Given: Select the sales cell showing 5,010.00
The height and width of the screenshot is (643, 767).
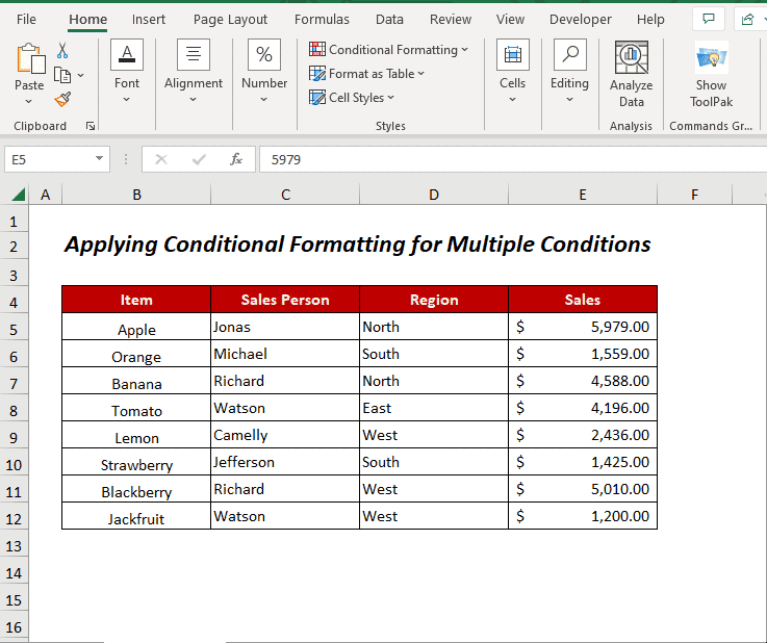Looking at the screenshot, I should 583,489.
